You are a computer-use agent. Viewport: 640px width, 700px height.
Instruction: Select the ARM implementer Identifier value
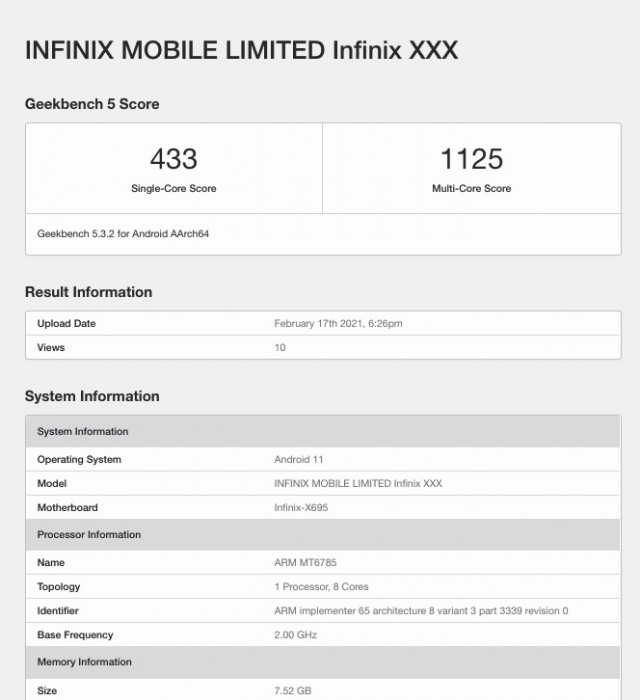(x=421, y=611)
